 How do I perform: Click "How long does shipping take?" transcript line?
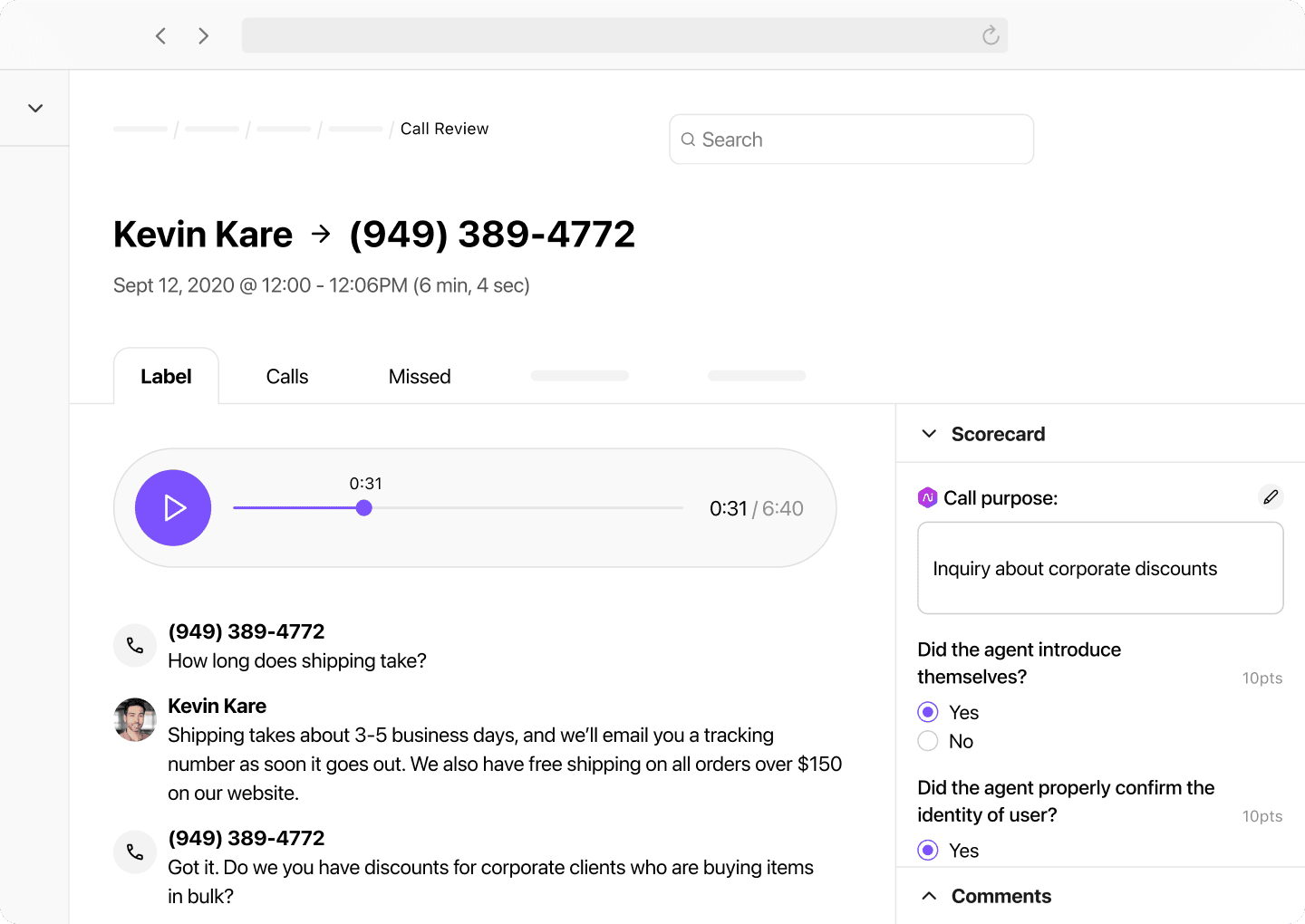tap(297, 661)
